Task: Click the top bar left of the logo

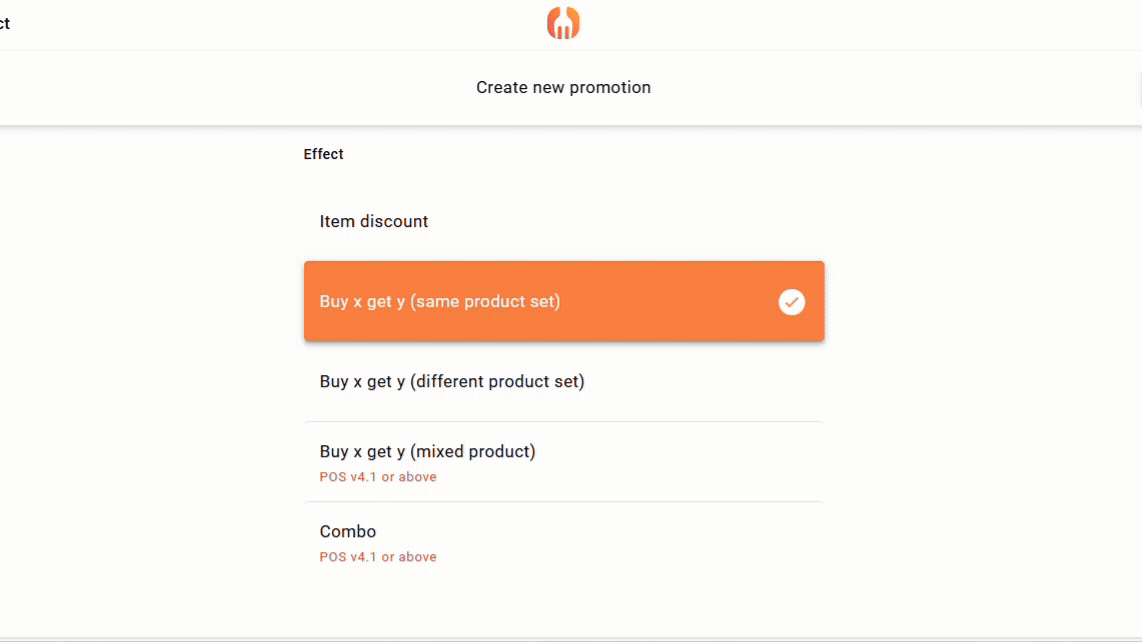Action: (280, 24)
